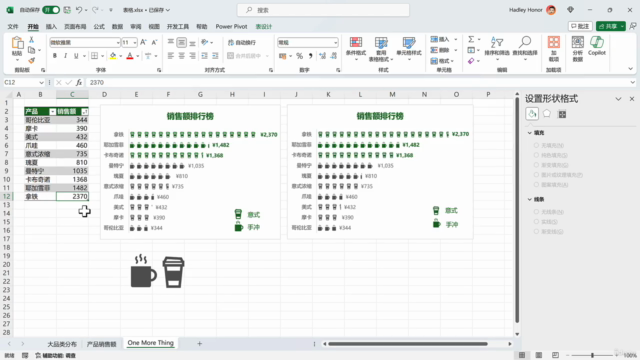
Task: Open the Name Box dropdown arrow
Action: tap(41, 82)
